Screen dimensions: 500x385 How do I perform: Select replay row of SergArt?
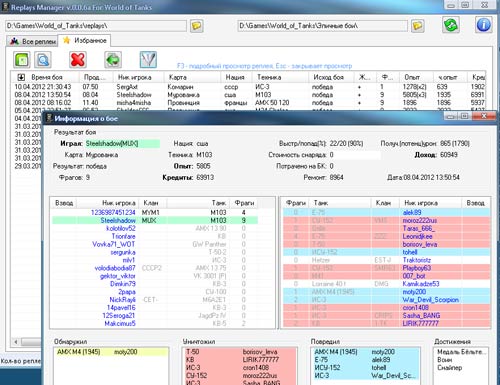(248, 87)
